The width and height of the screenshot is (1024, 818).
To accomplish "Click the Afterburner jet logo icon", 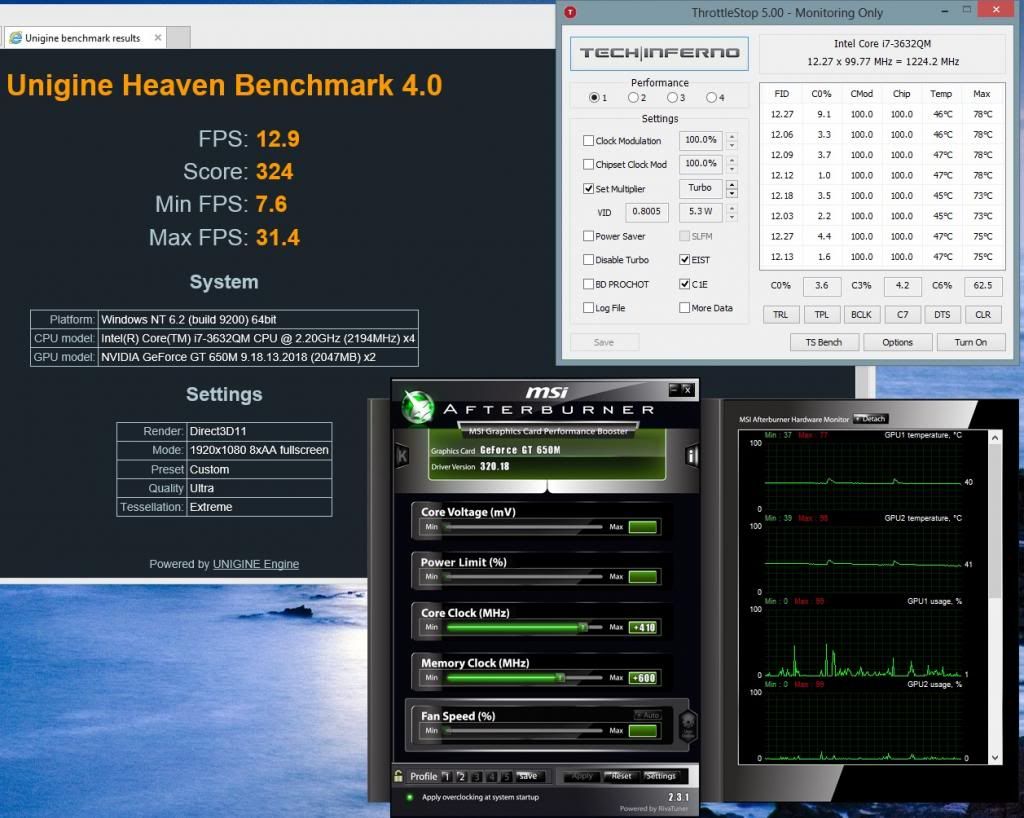I will point(417,406).
